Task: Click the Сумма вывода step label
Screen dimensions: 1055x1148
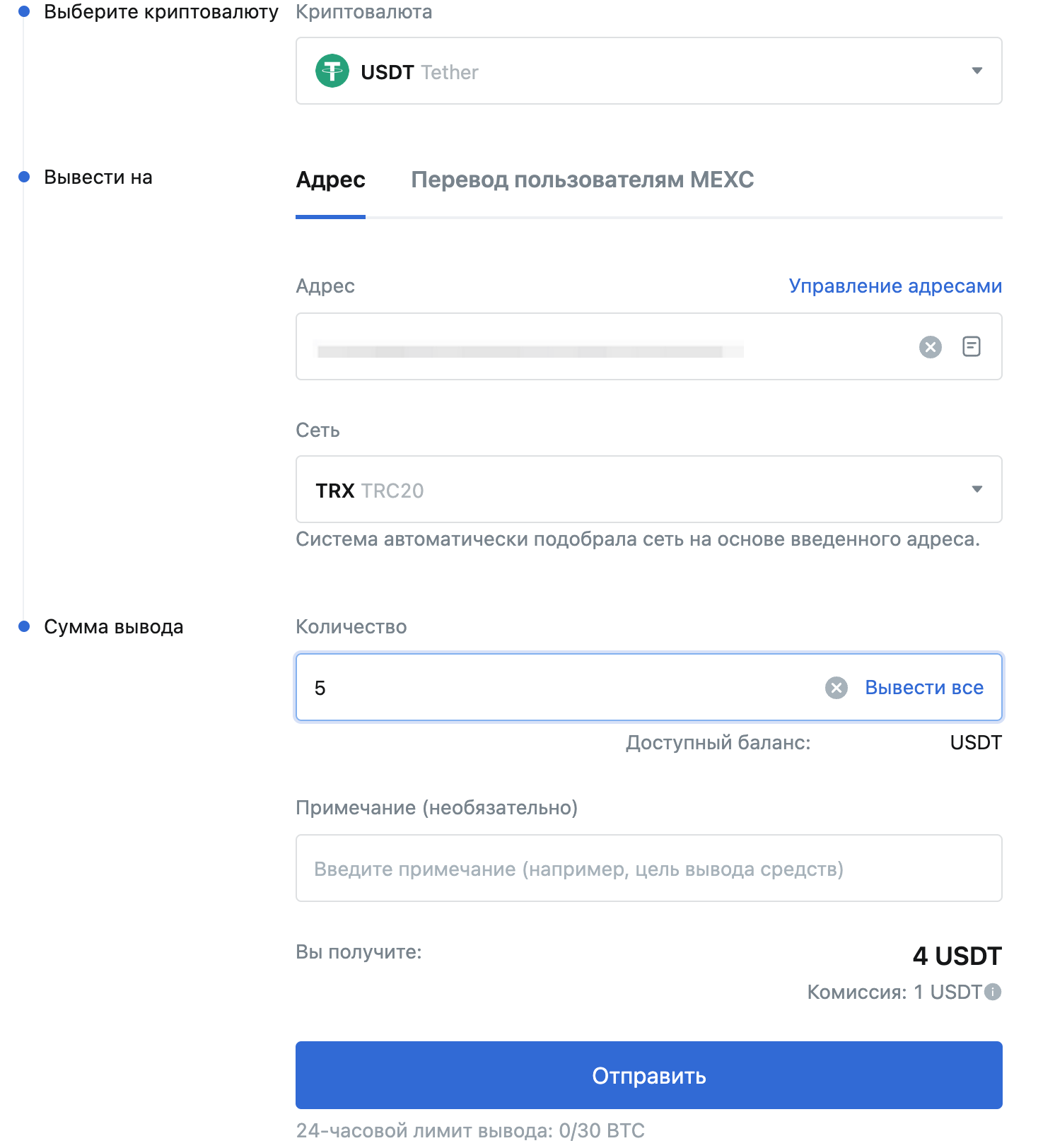Action: [x=114, y=627]
